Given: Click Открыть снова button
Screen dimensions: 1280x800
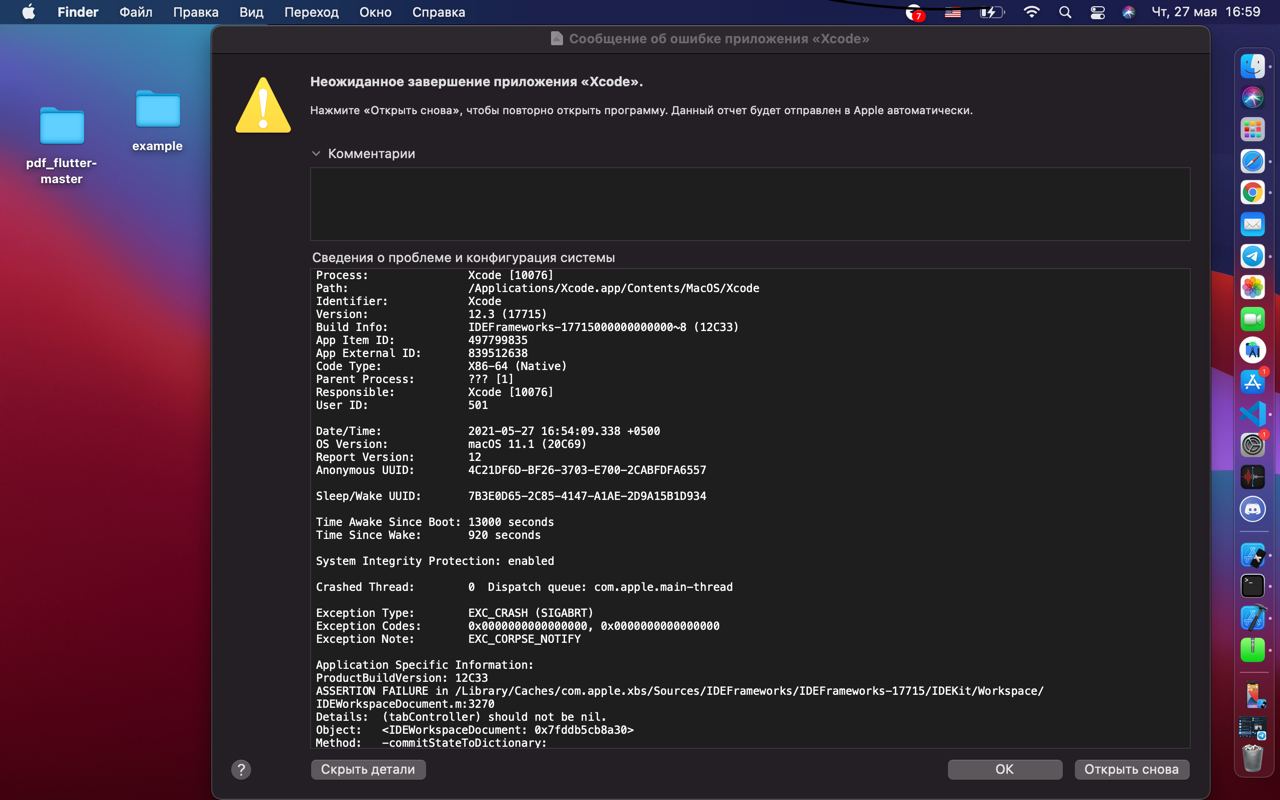Looking at the screenshot, I should coord(1132,769).
